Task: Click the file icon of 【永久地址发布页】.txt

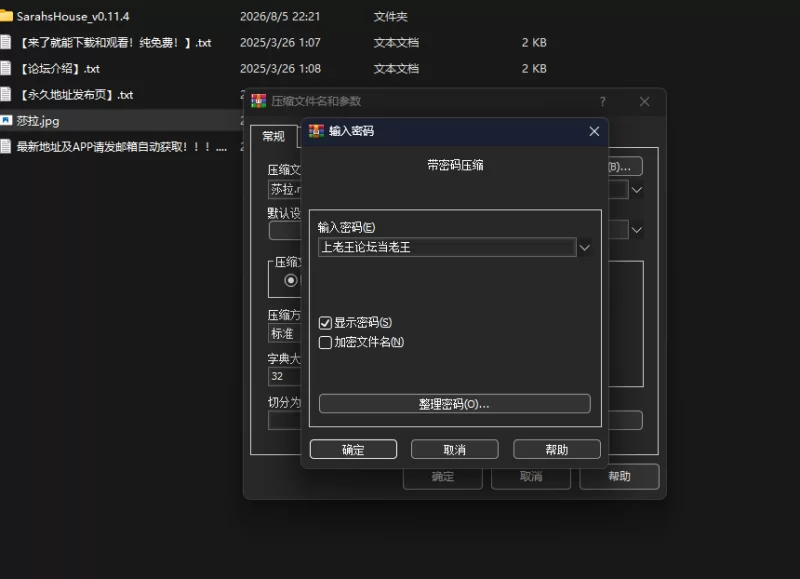Action: point(6,94)
